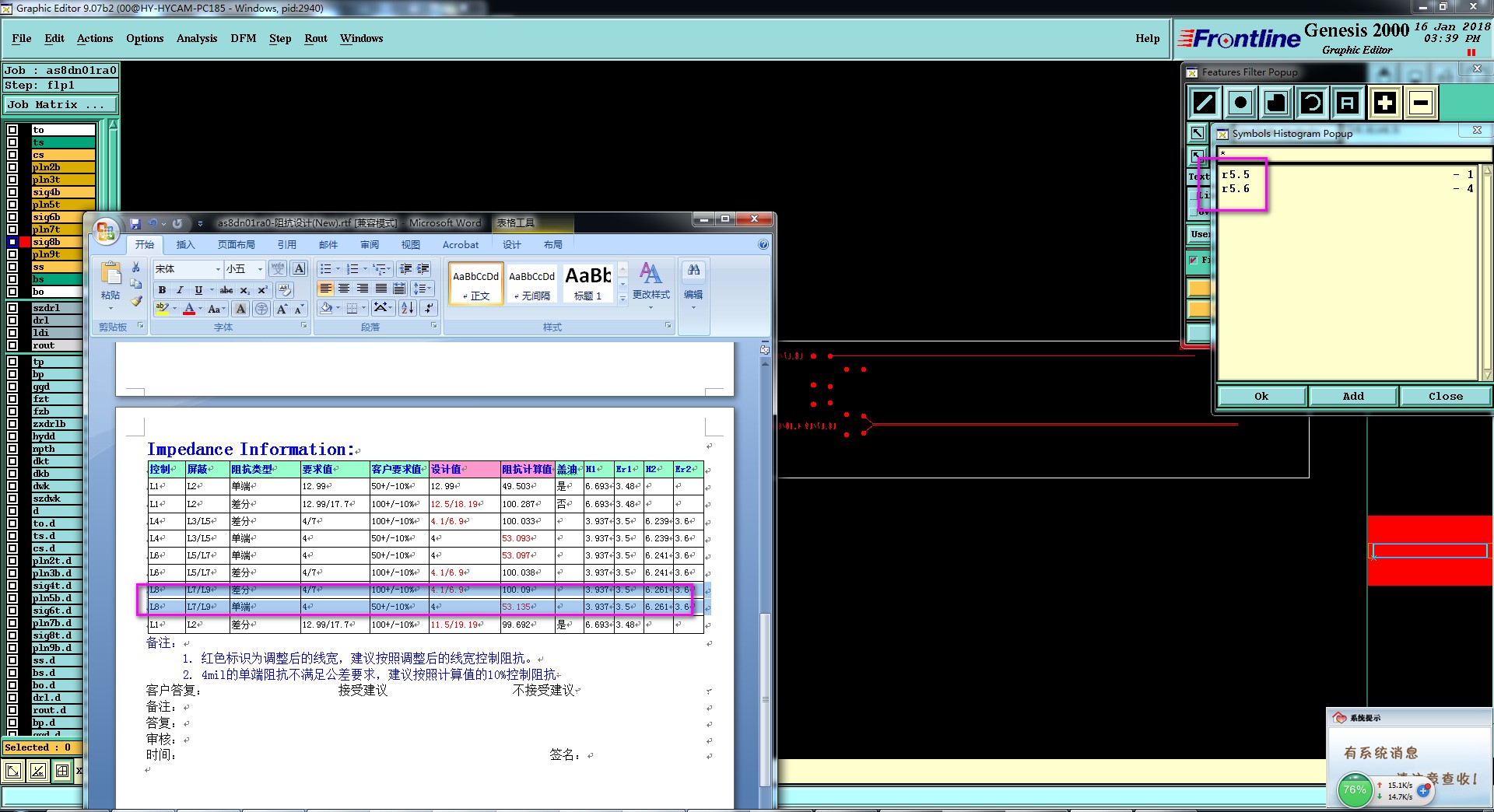
Task: Click the Grow Font icon in Word
Action: pyautogui.click(x=282, y=310)
